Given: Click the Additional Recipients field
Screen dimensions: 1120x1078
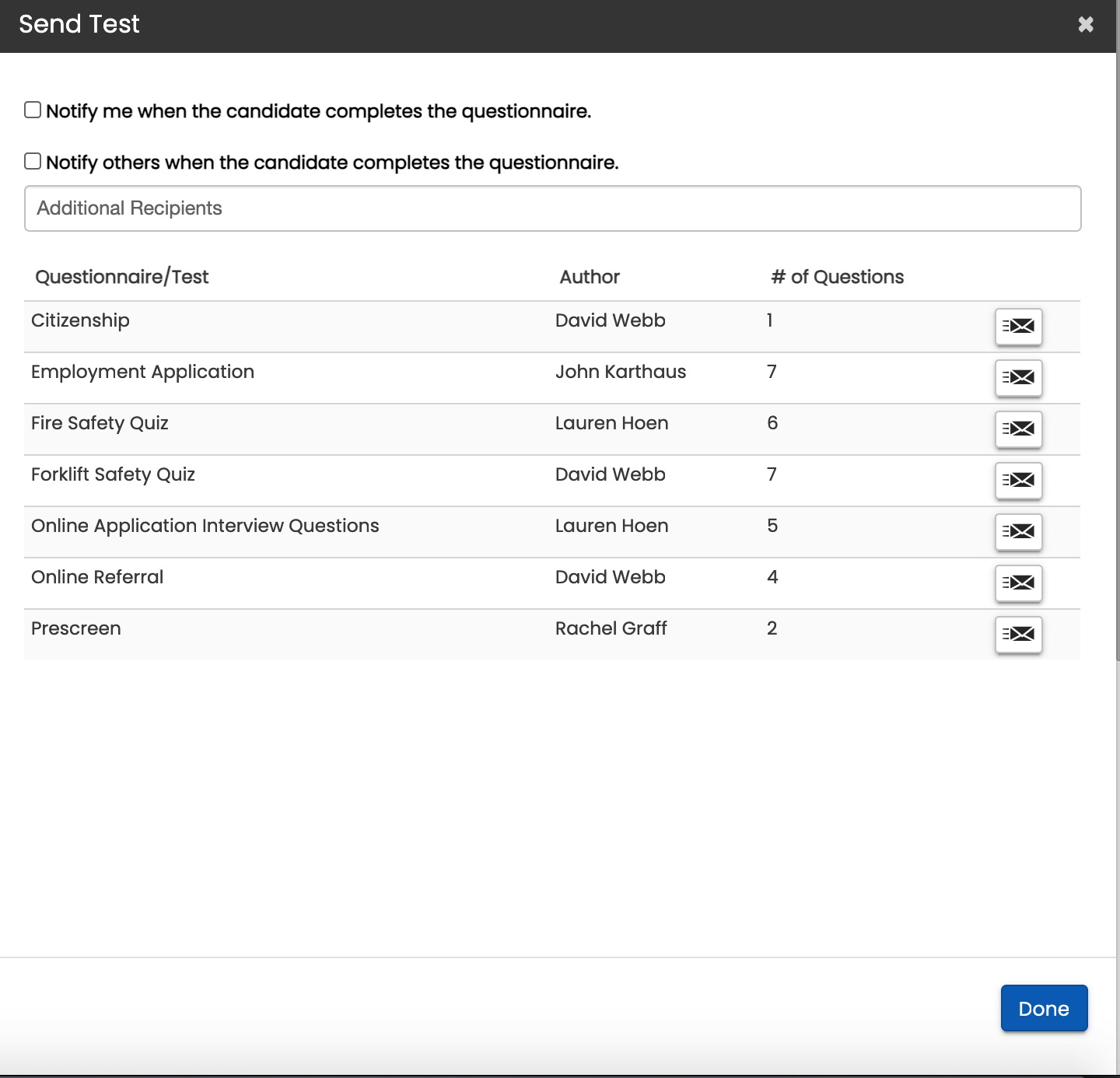Looking at the screenshot, I should (552, 208).
